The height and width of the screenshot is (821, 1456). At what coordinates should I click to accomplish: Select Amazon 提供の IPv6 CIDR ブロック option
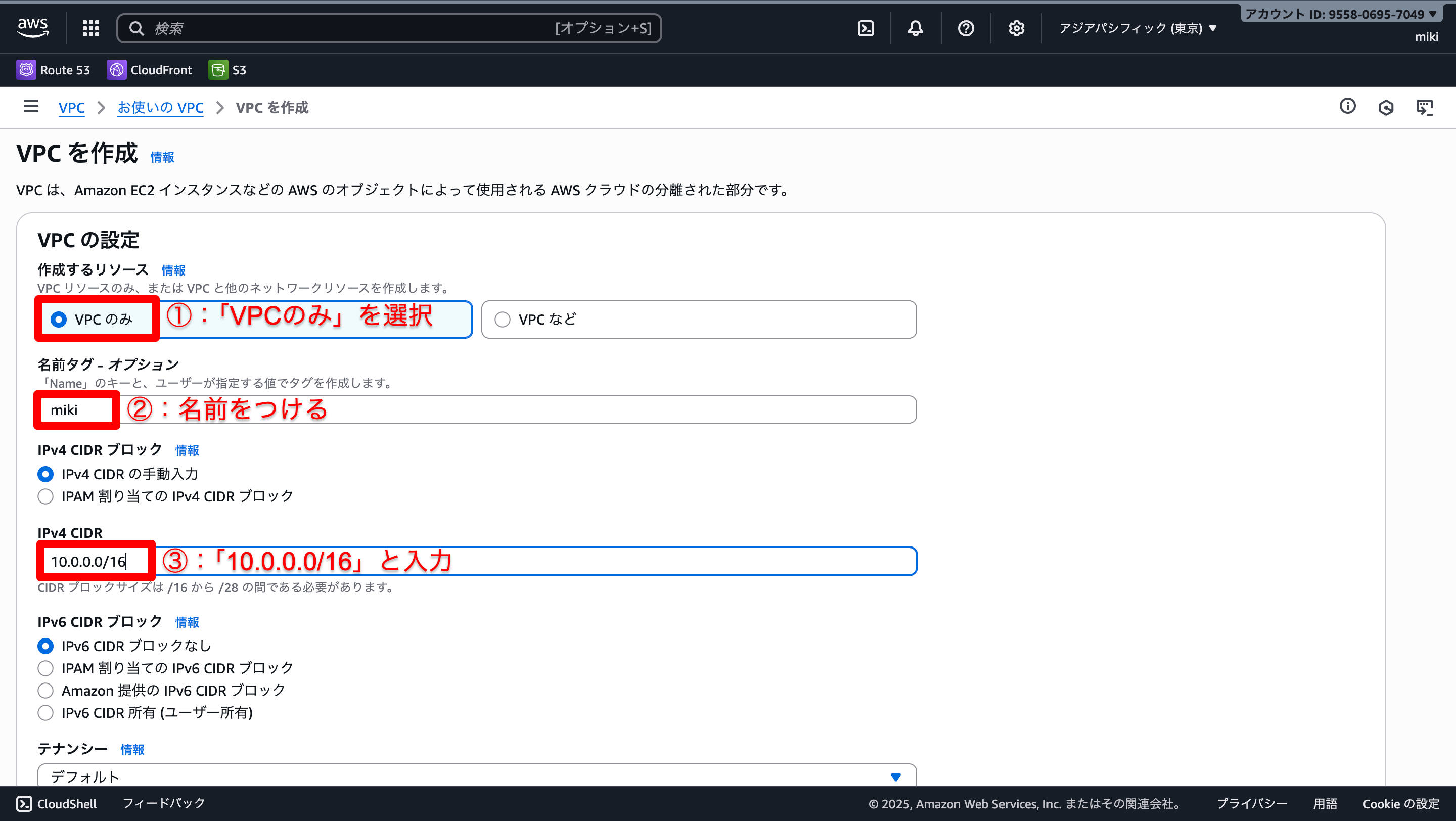[x=45, y=690]
